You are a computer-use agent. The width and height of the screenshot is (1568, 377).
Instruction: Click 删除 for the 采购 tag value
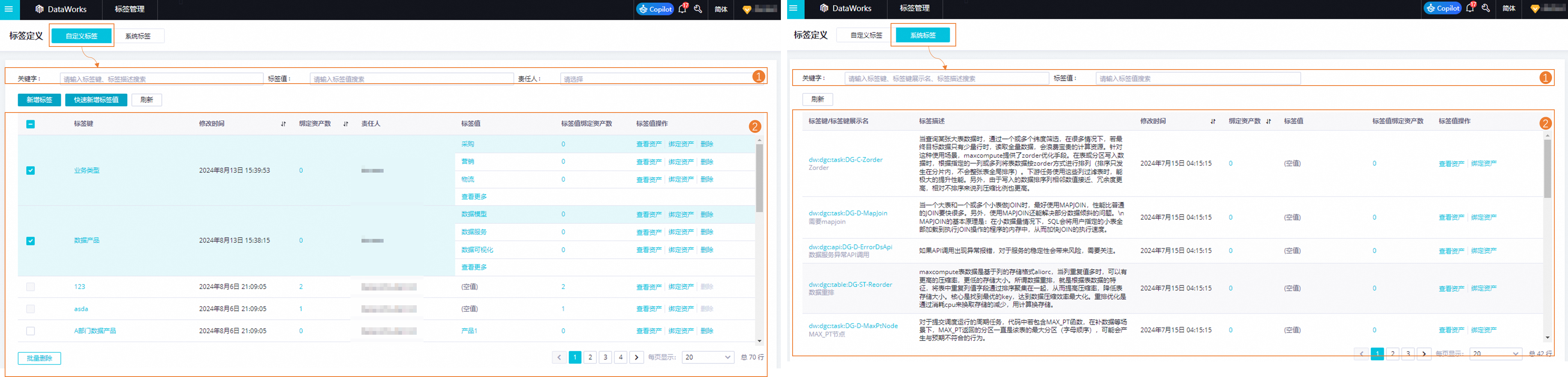[707, 144]
